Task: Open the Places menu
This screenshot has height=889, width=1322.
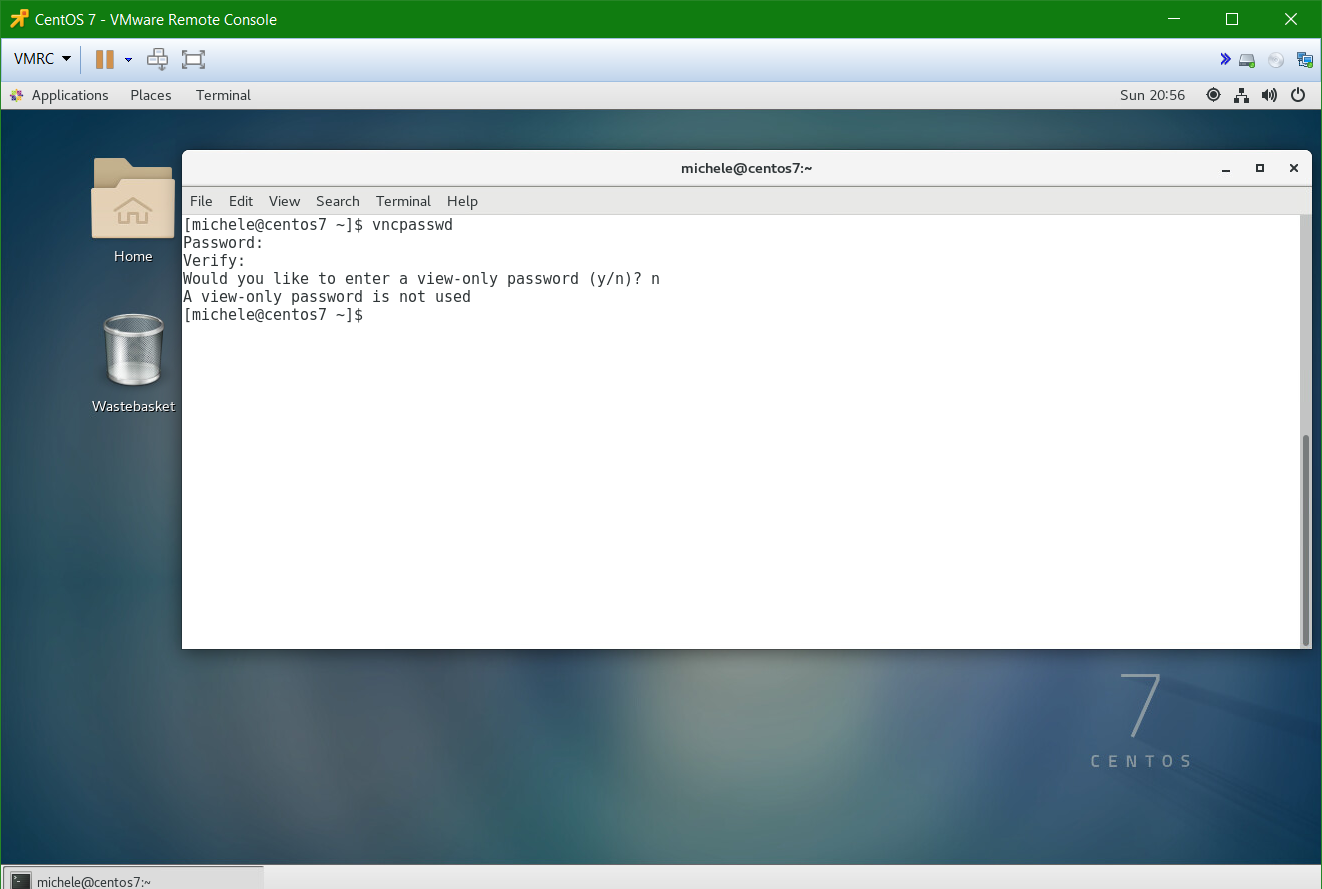Action: click(x=151, y=95)
